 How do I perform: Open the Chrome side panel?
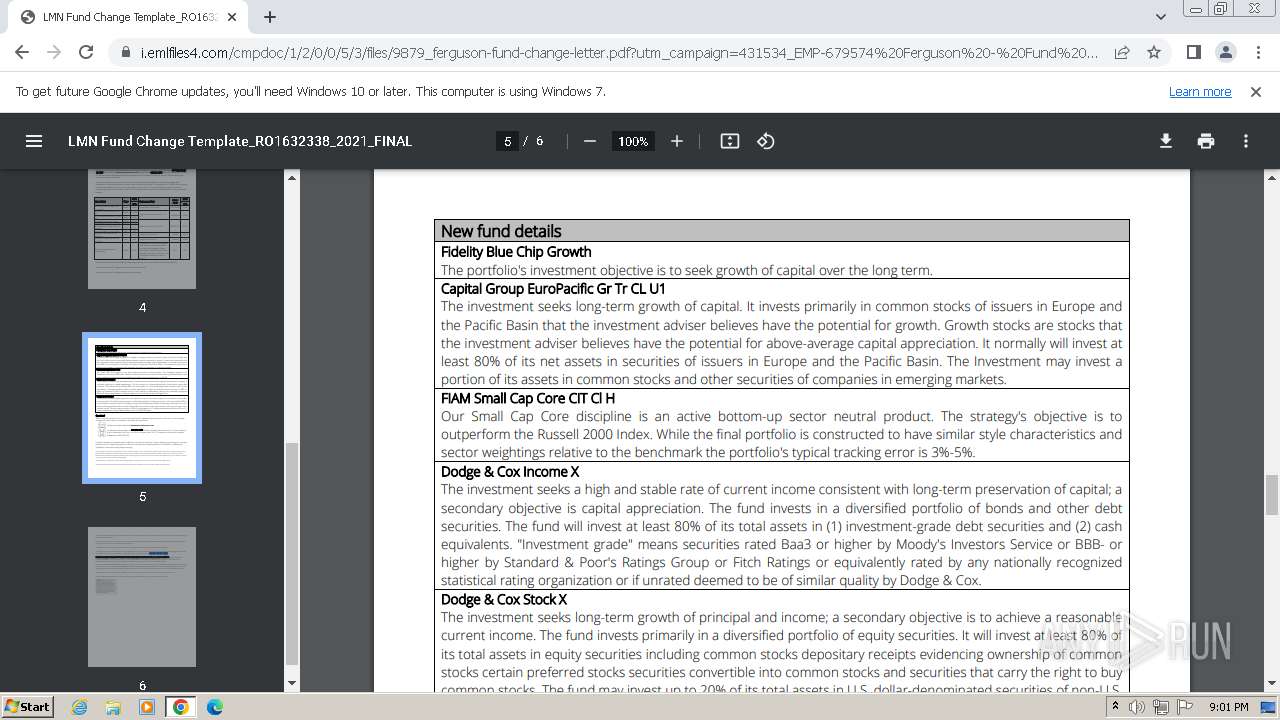1194,52
